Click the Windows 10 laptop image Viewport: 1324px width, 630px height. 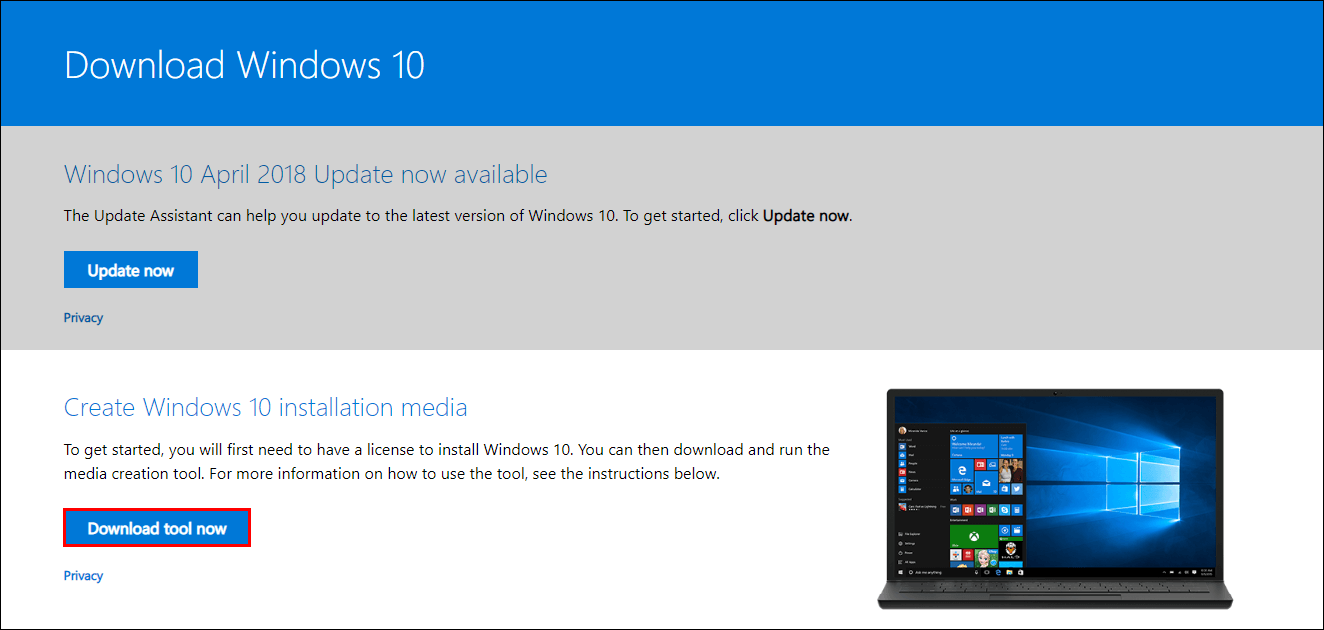(x=1055, y=498)
